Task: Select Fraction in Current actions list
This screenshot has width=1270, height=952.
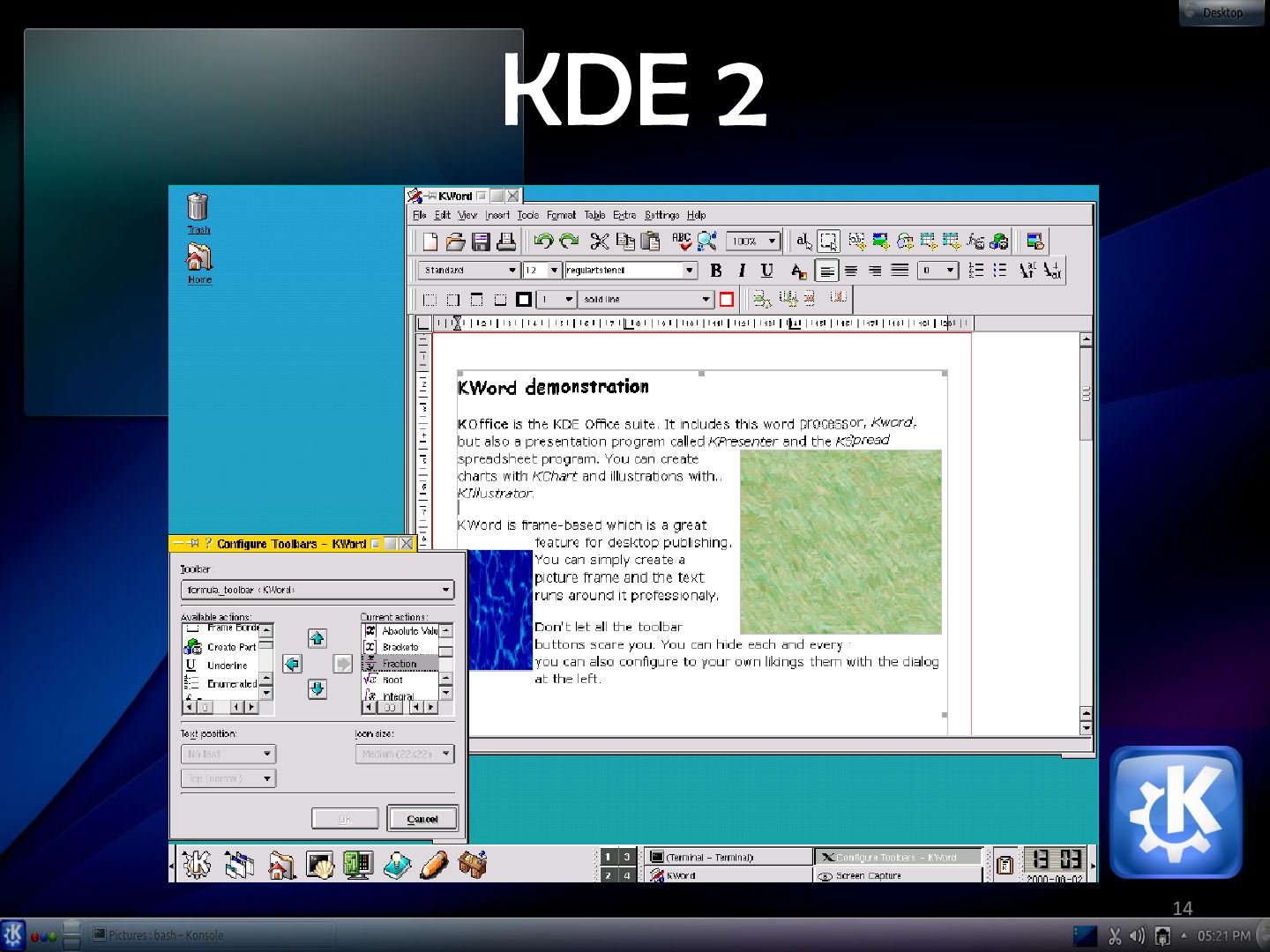Action: 400,663
